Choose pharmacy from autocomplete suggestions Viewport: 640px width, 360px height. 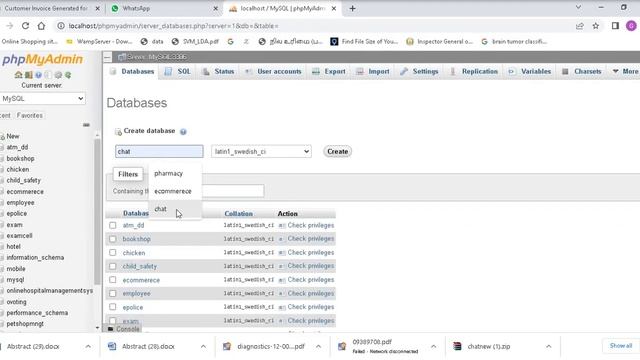tap(175, 173)
